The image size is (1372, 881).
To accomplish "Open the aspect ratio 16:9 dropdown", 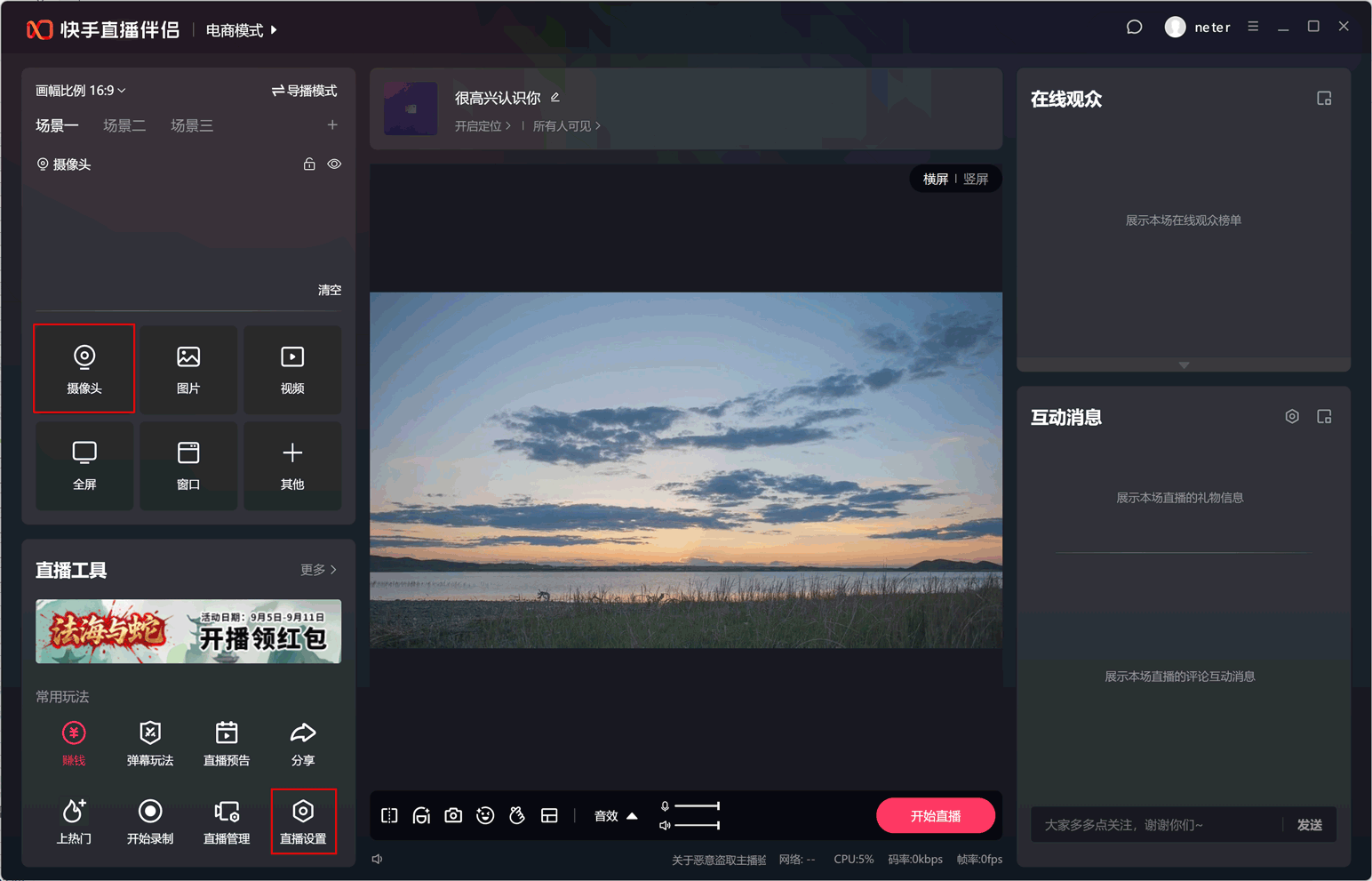I will [81, 91].
